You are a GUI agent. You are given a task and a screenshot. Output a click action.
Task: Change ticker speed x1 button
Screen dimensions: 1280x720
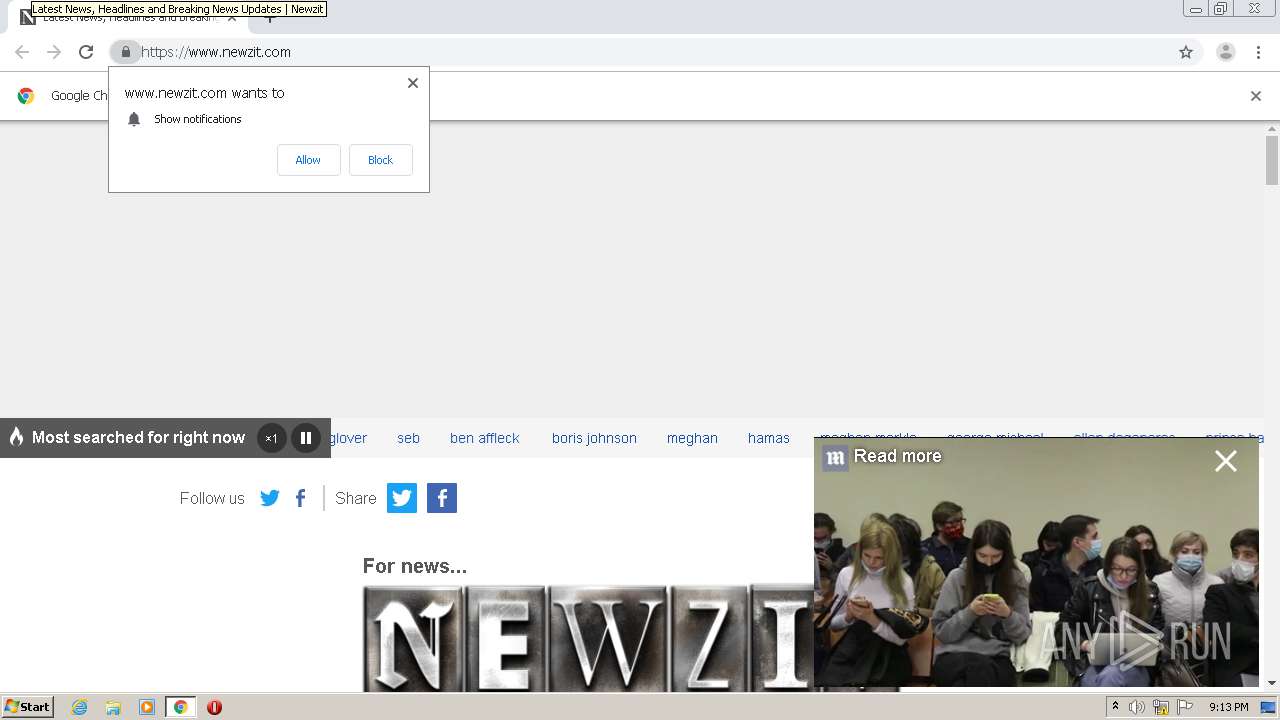point(271,438)
